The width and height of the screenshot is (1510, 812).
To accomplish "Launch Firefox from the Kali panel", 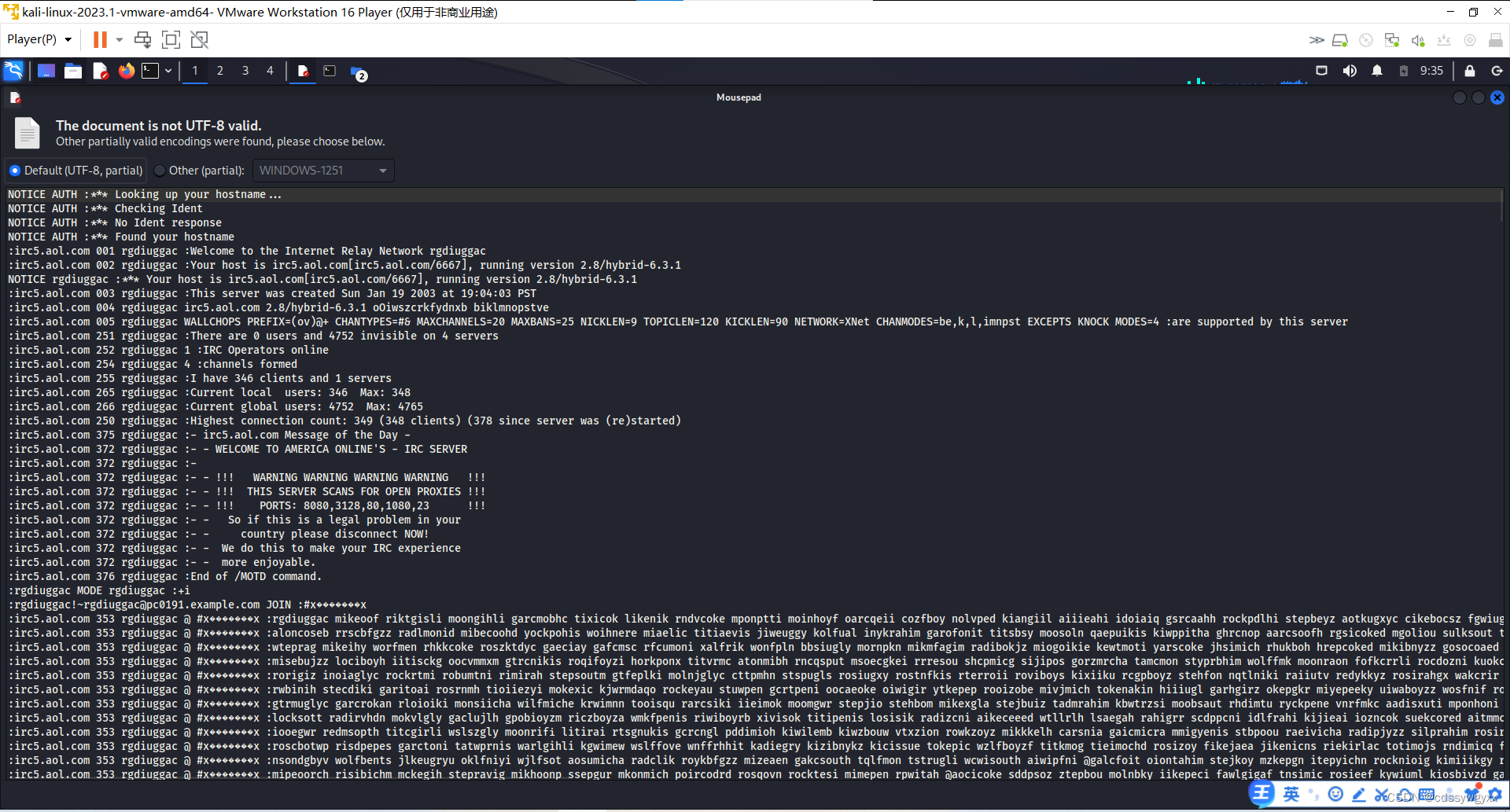I will click(x=126, y=71).
